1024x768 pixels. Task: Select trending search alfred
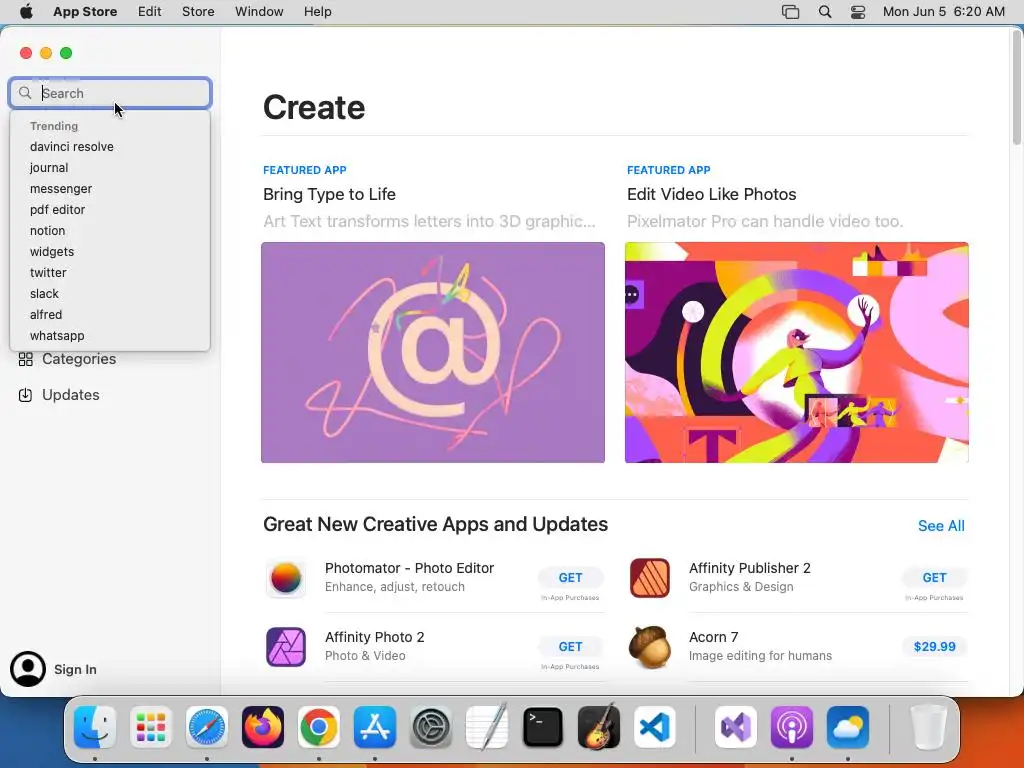[x=46, y=314]
